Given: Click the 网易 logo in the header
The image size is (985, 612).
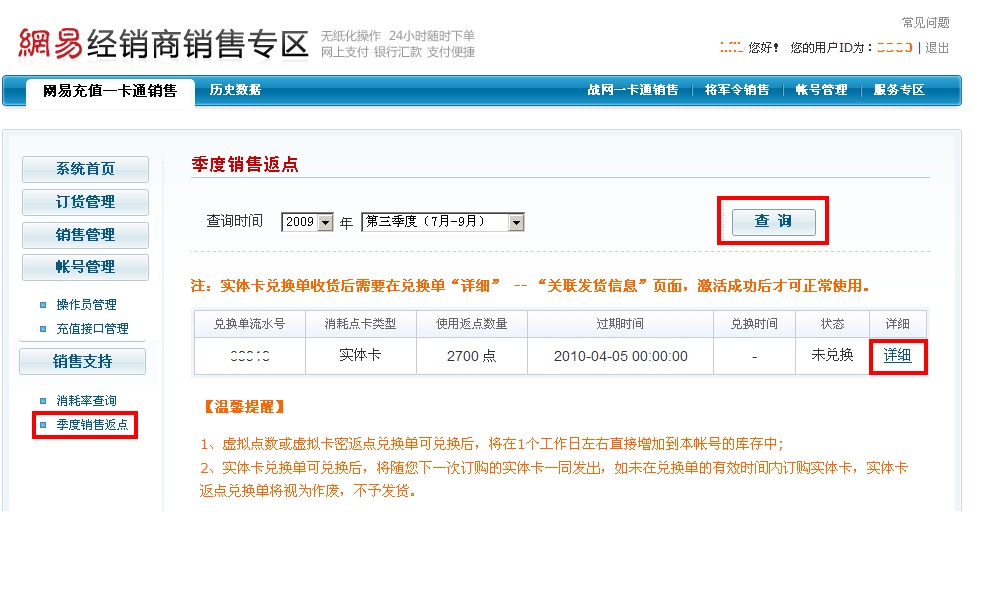Looking at the screenshot, I should 50,43.
